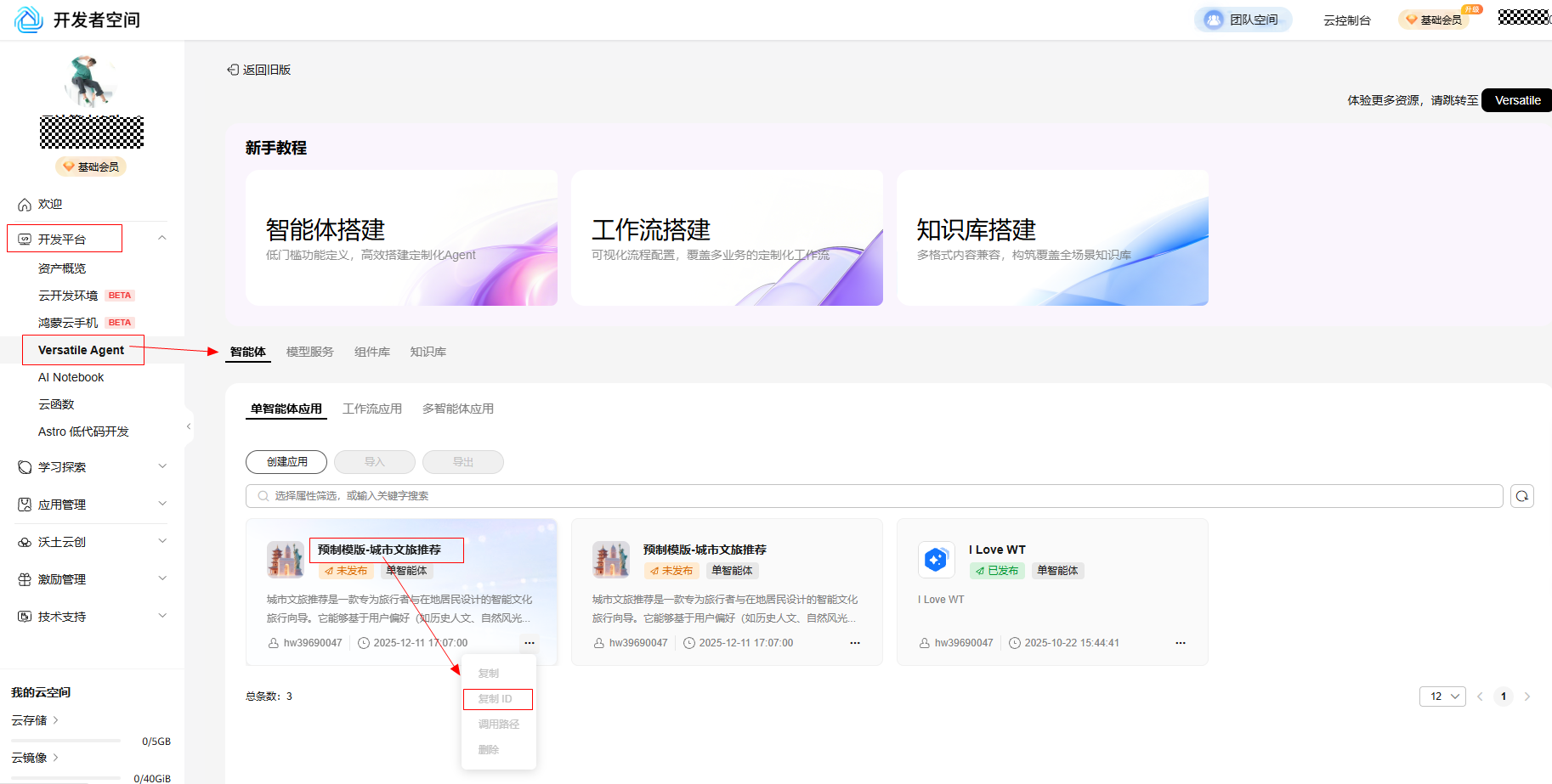Click the refresh icon beside search bar
The width and height of the screenshot is (1552, 784).
1521,496
